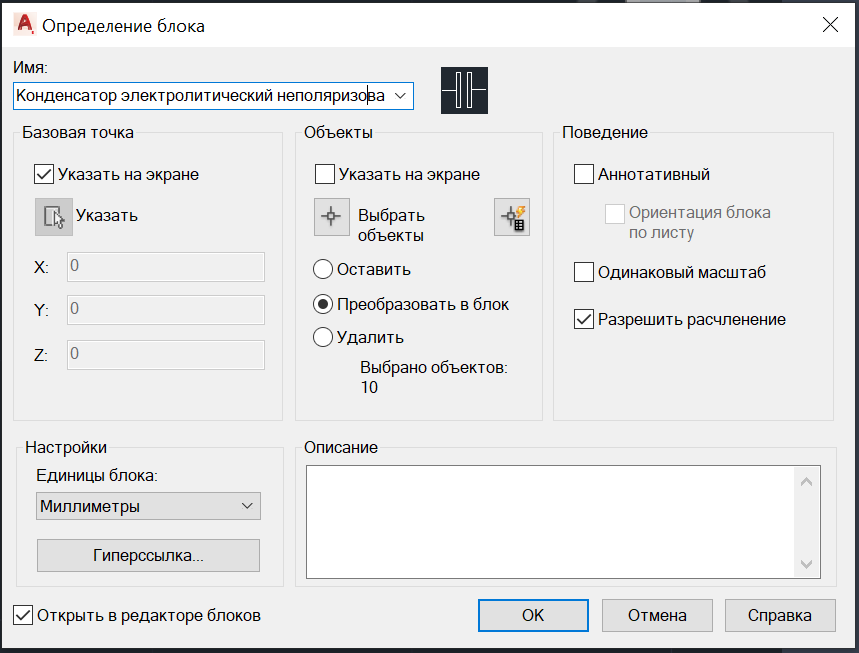The width and height of the screenshot is (859, 653).
Task: Enable the Аннотативный checkbox
Action: (x=583, y=174)
